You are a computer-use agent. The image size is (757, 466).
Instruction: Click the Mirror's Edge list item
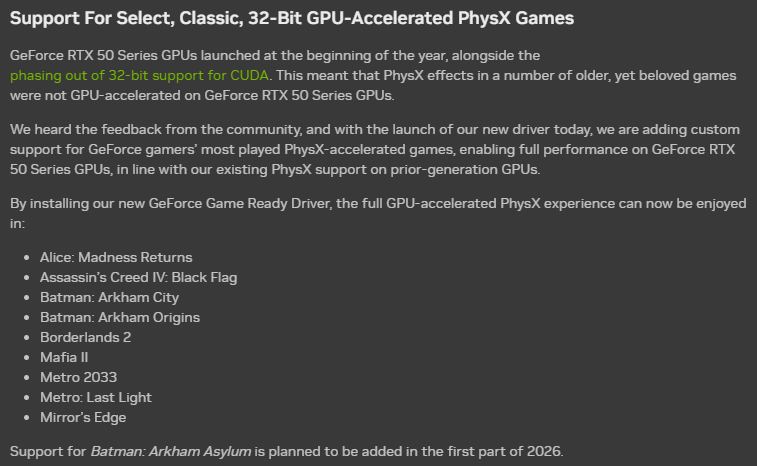coord(83,417)
